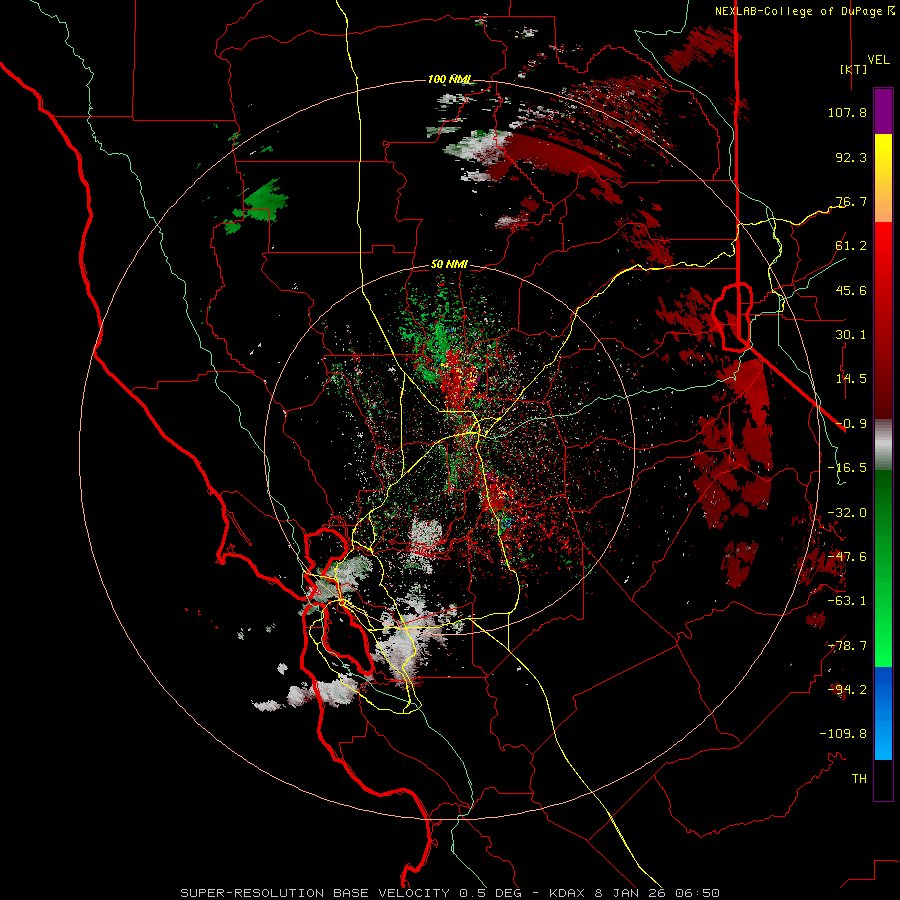Click the 45.6 velocity scale value
This screenshot has height=900, width=900.
pos(851,290)
